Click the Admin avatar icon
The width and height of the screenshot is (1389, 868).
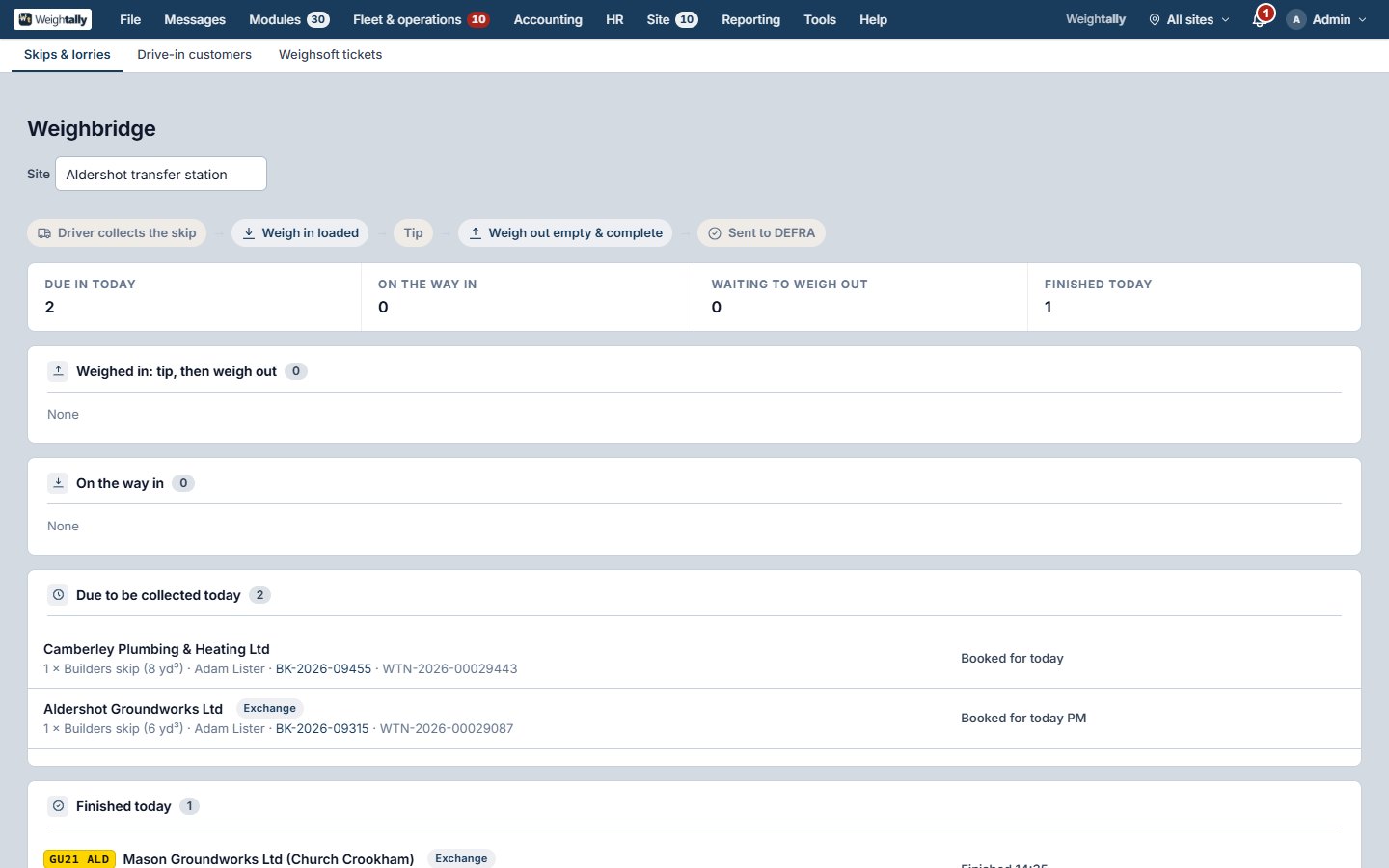click(1296, 19)
